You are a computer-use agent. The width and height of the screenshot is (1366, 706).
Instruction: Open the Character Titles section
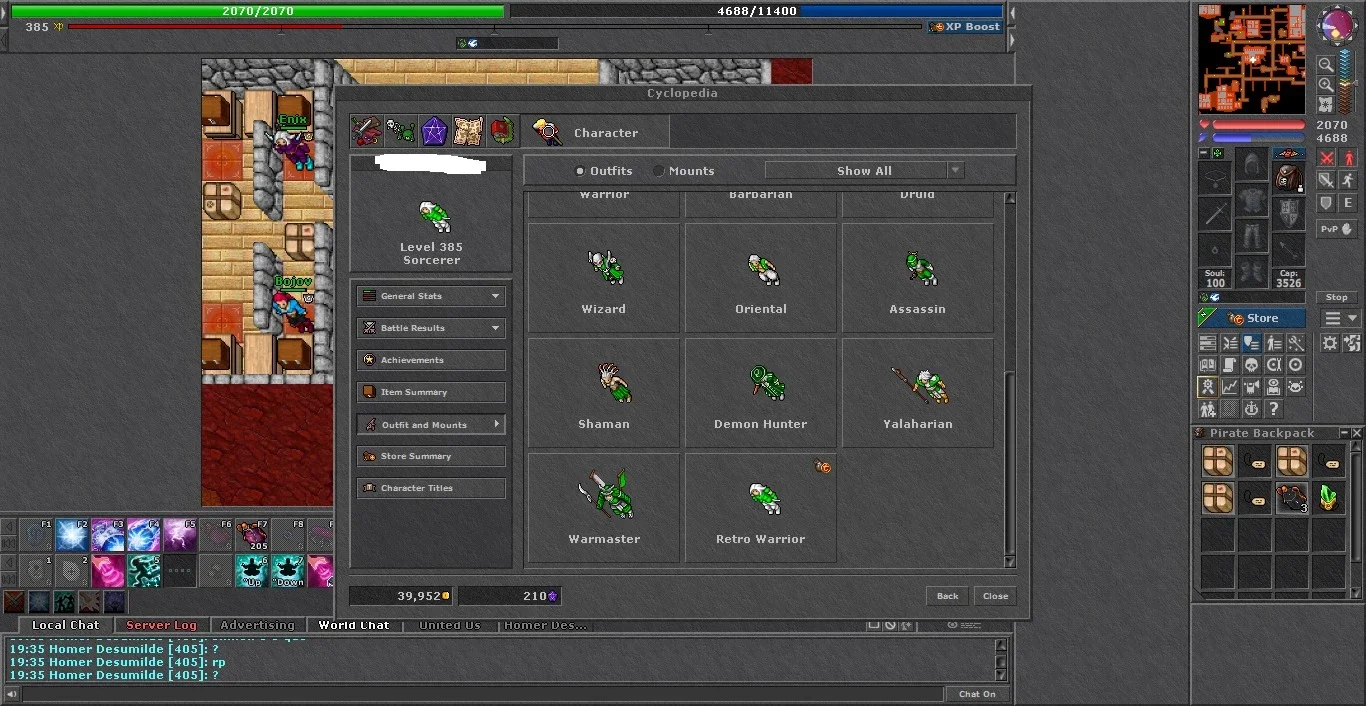pyautogui.click(x=431, y=488)
